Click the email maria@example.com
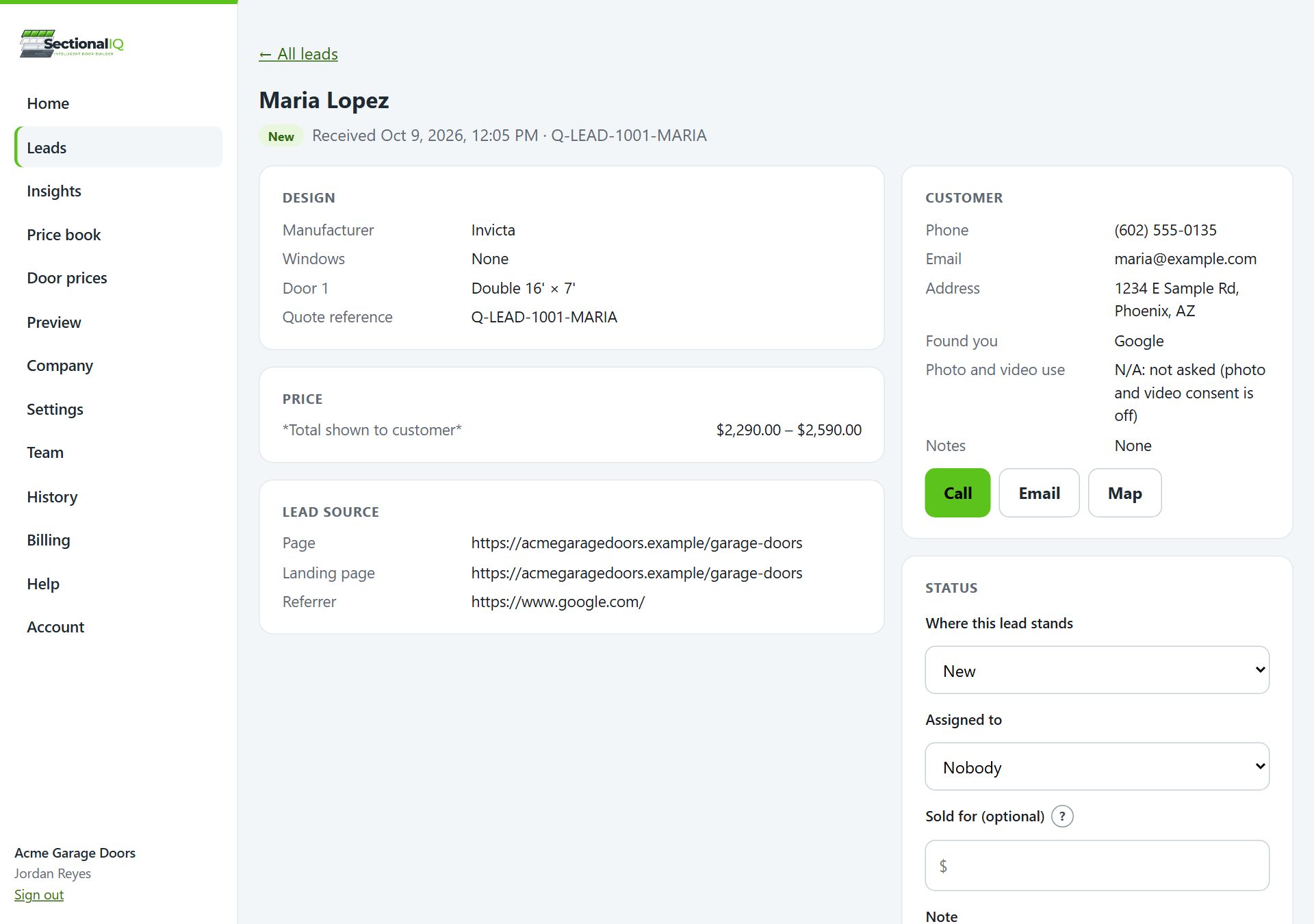 click(x=1185, y=259)
